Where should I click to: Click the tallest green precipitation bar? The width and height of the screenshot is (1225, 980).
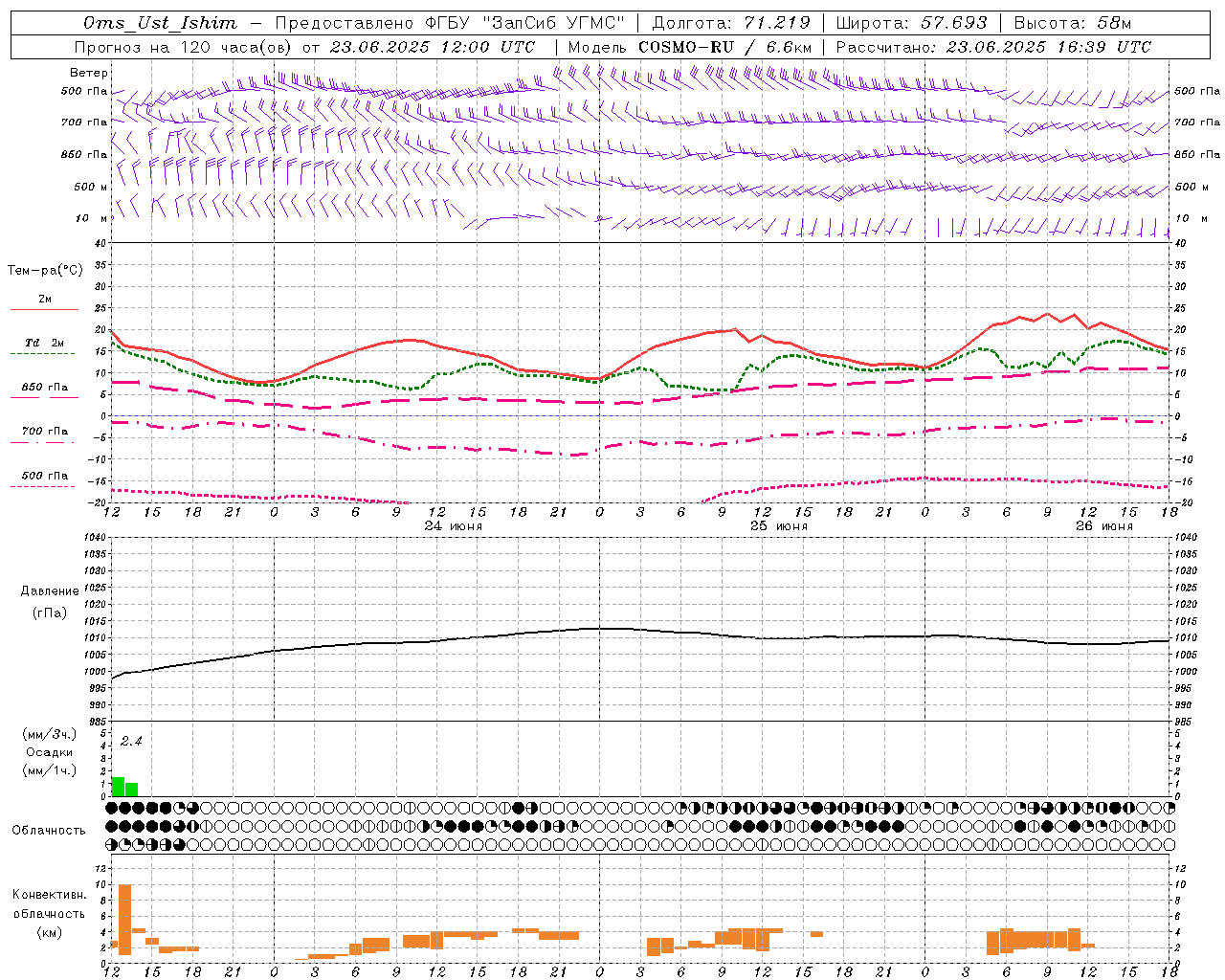pyautogui.click(x=118, y=787)
